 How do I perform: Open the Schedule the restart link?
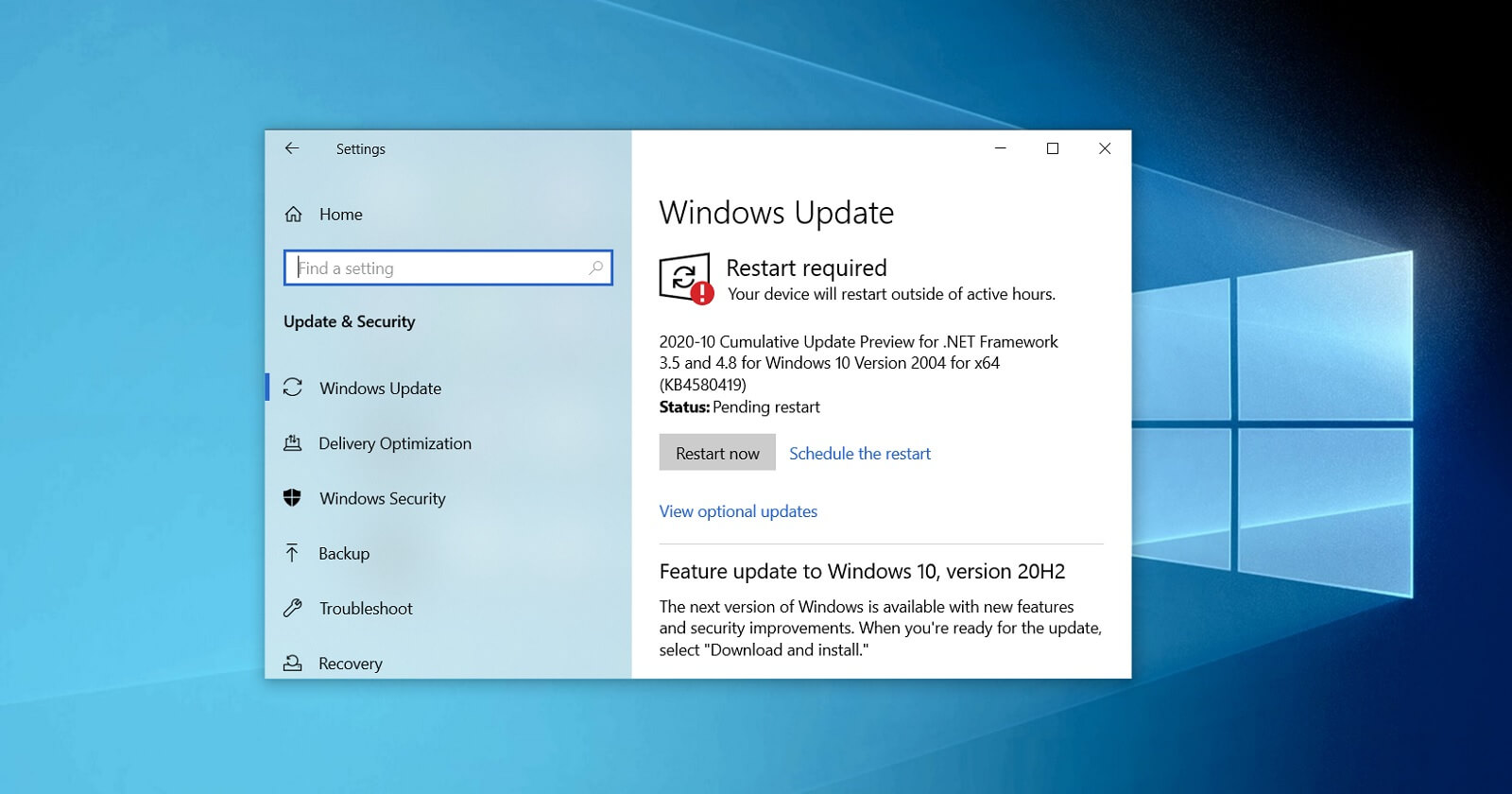(x=859, y=454)
